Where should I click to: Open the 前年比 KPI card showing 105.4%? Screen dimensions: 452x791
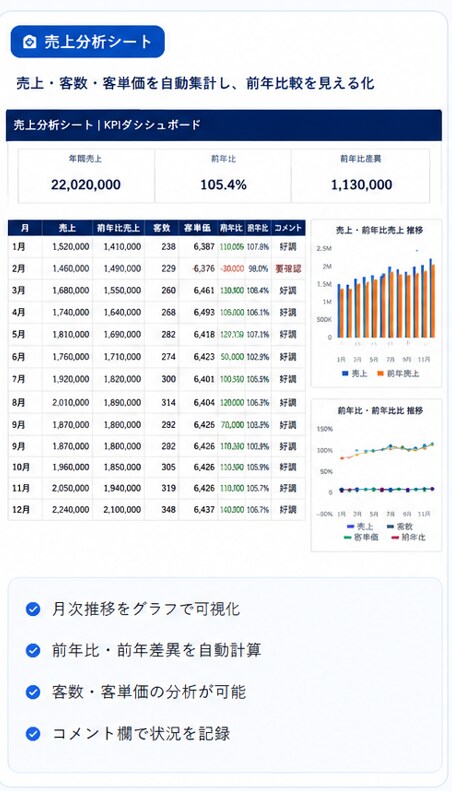223,176
